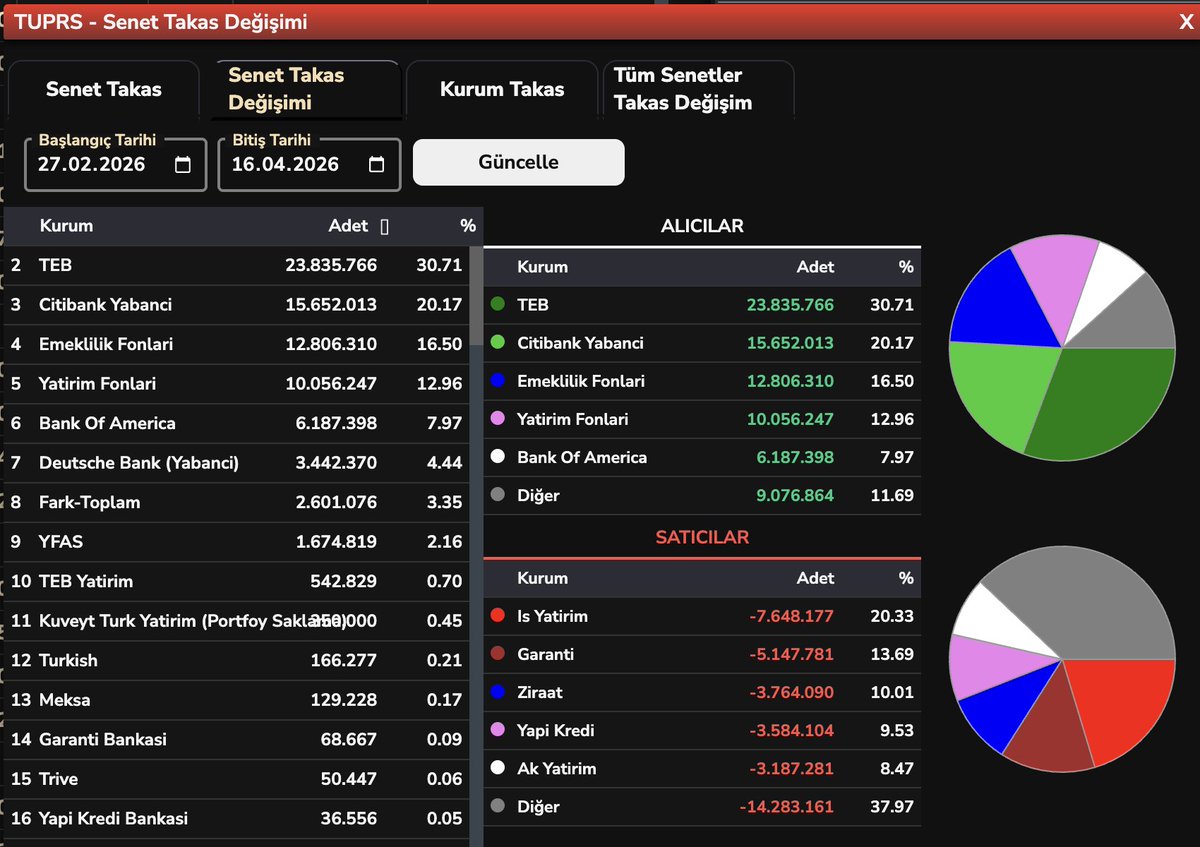Image resolution: width=1200 pixels, height=847 pixels.
Task: Click Ak Yatirim amount -3.187.281
Action: click(791, 768)
